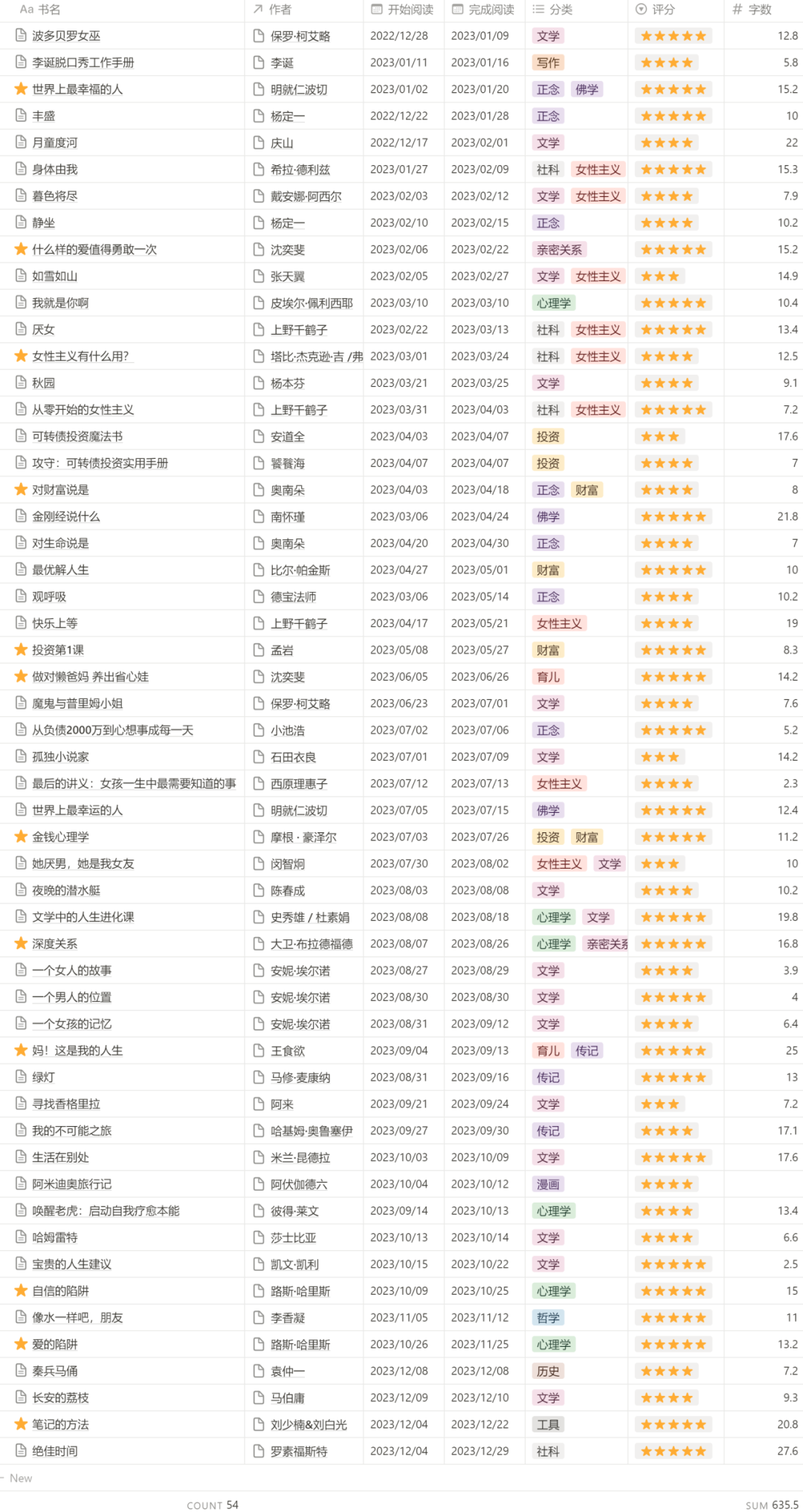Click the star icon beside 世界上最幸福的人
803x1512 pixels.
22,89
